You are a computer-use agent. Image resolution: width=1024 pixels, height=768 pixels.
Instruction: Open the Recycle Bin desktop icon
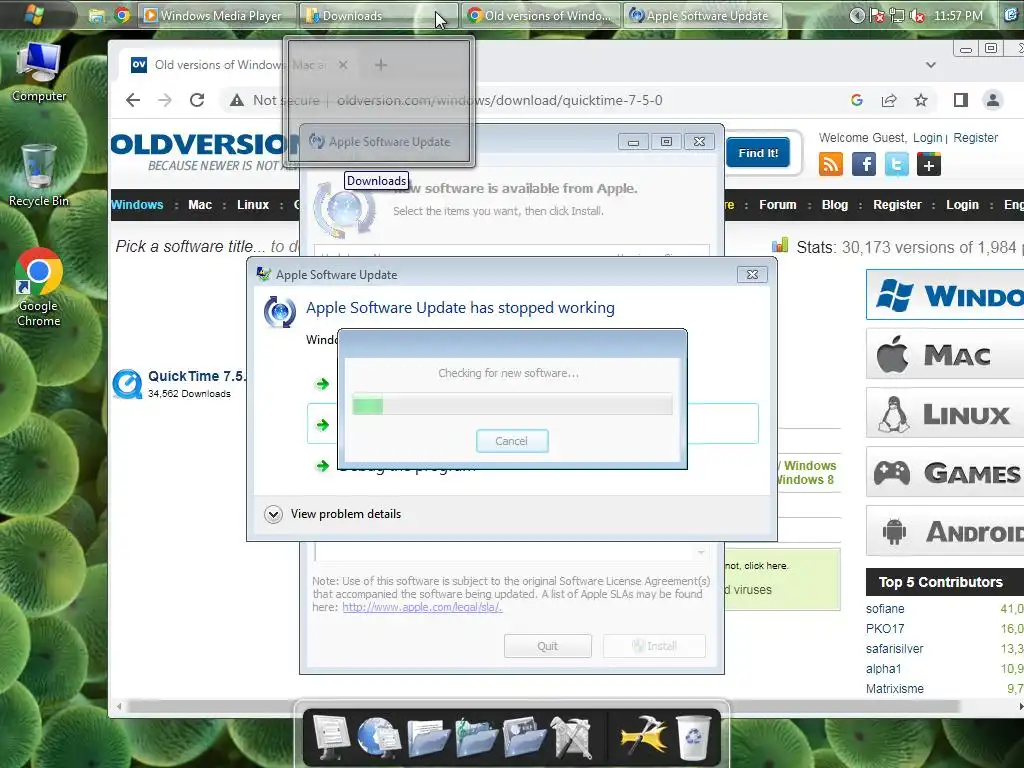(x=39, y=176)
